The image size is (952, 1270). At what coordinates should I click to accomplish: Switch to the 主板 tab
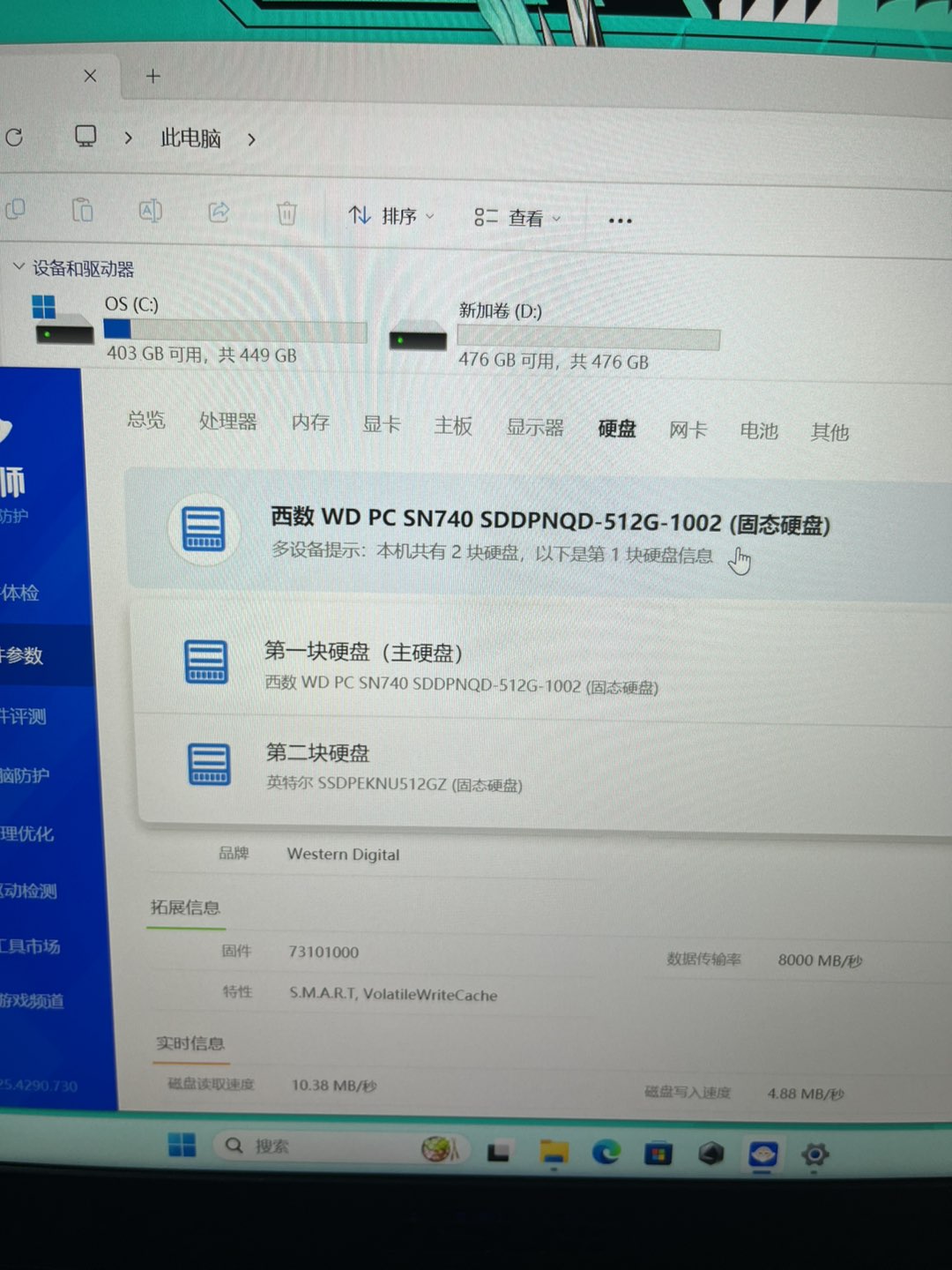point(453,426)
